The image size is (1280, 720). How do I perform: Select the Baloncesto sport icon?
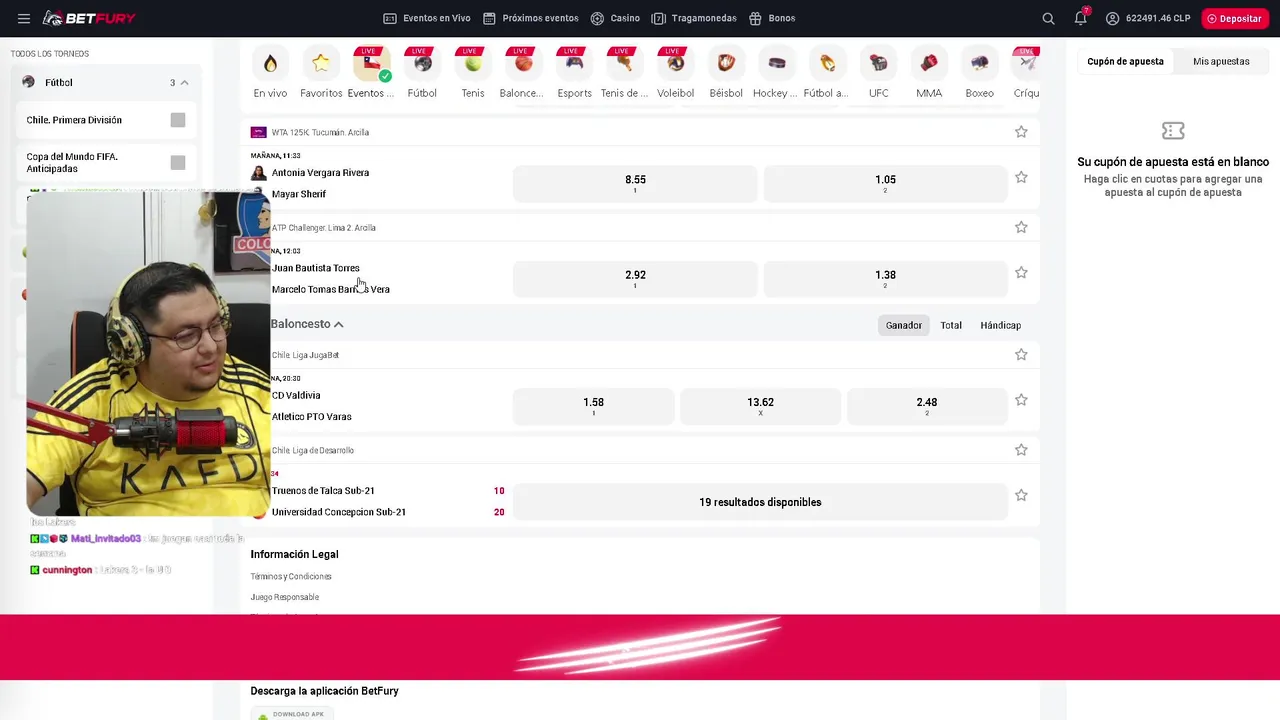coord(523,63)
